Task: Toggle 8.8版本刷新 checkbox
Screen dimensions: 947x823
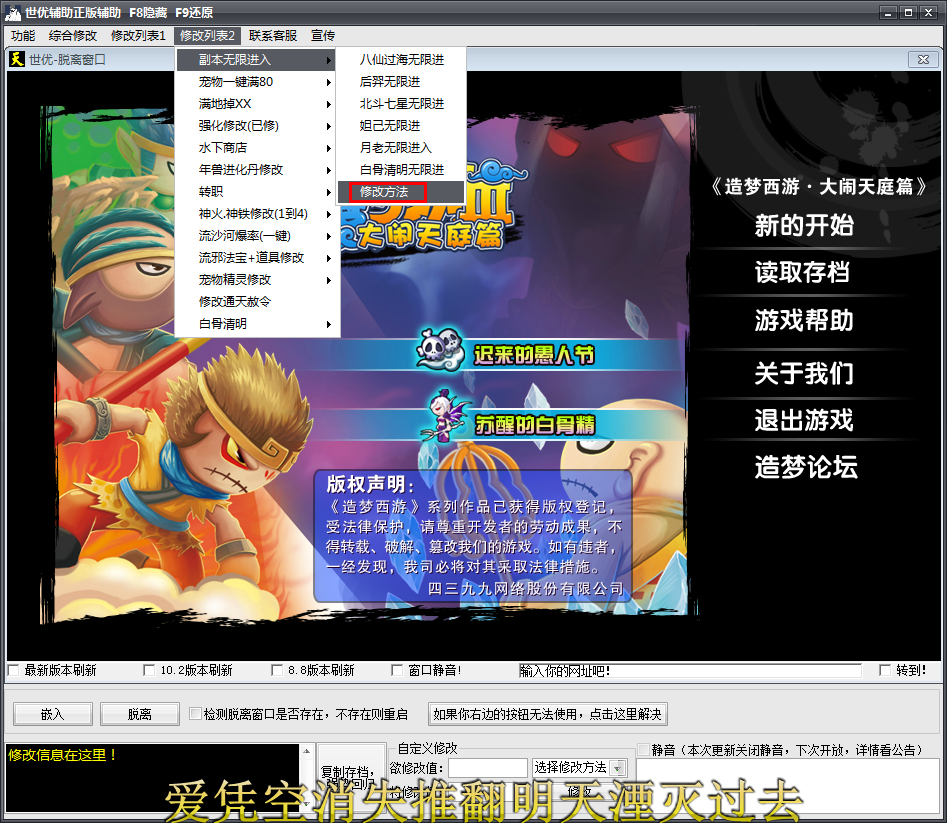Action: [277, 670]
